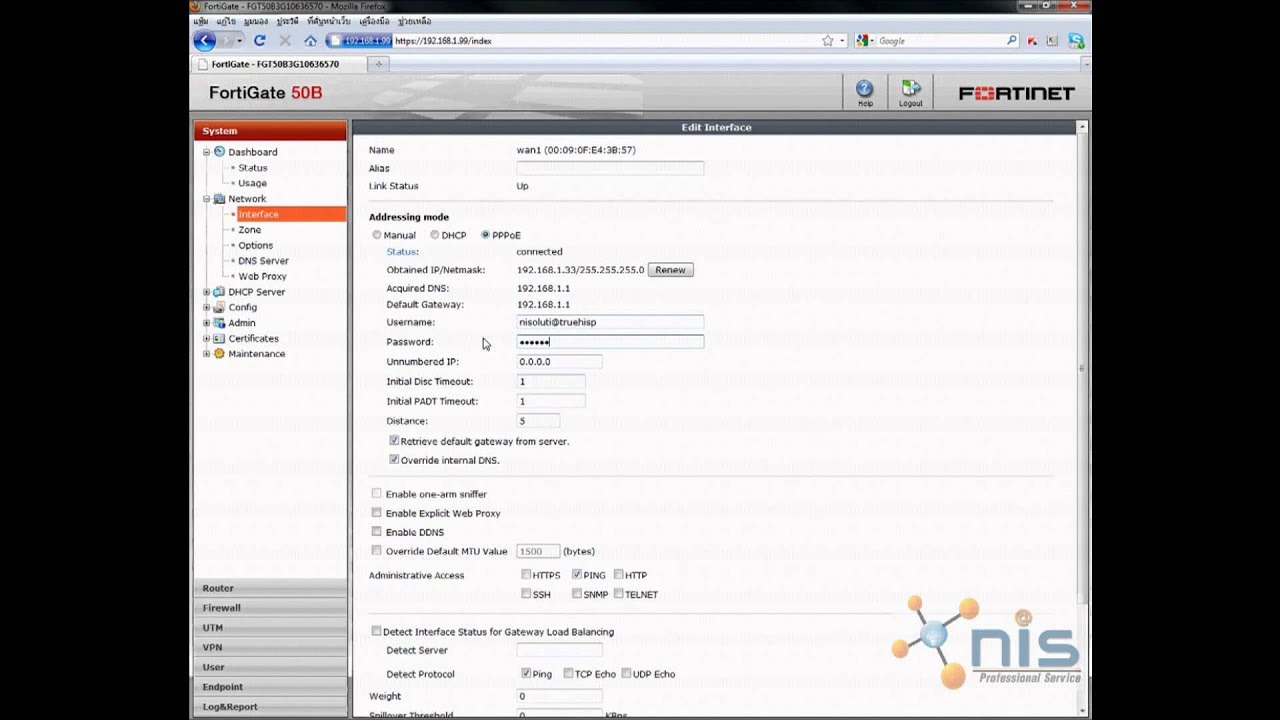Image resolution: width=1280 pixels, height=720 pixels.
Task: Click the Network icon in System tree
Action: [220, 198]
